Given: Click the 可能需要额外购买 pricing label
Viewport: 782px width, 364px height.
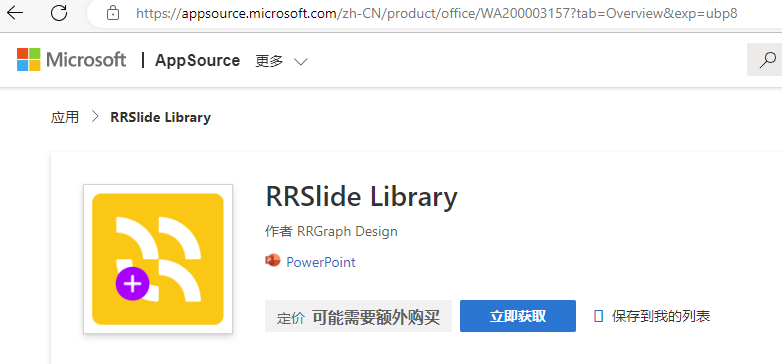Looking at the screenshot, I should coord(376,317).
